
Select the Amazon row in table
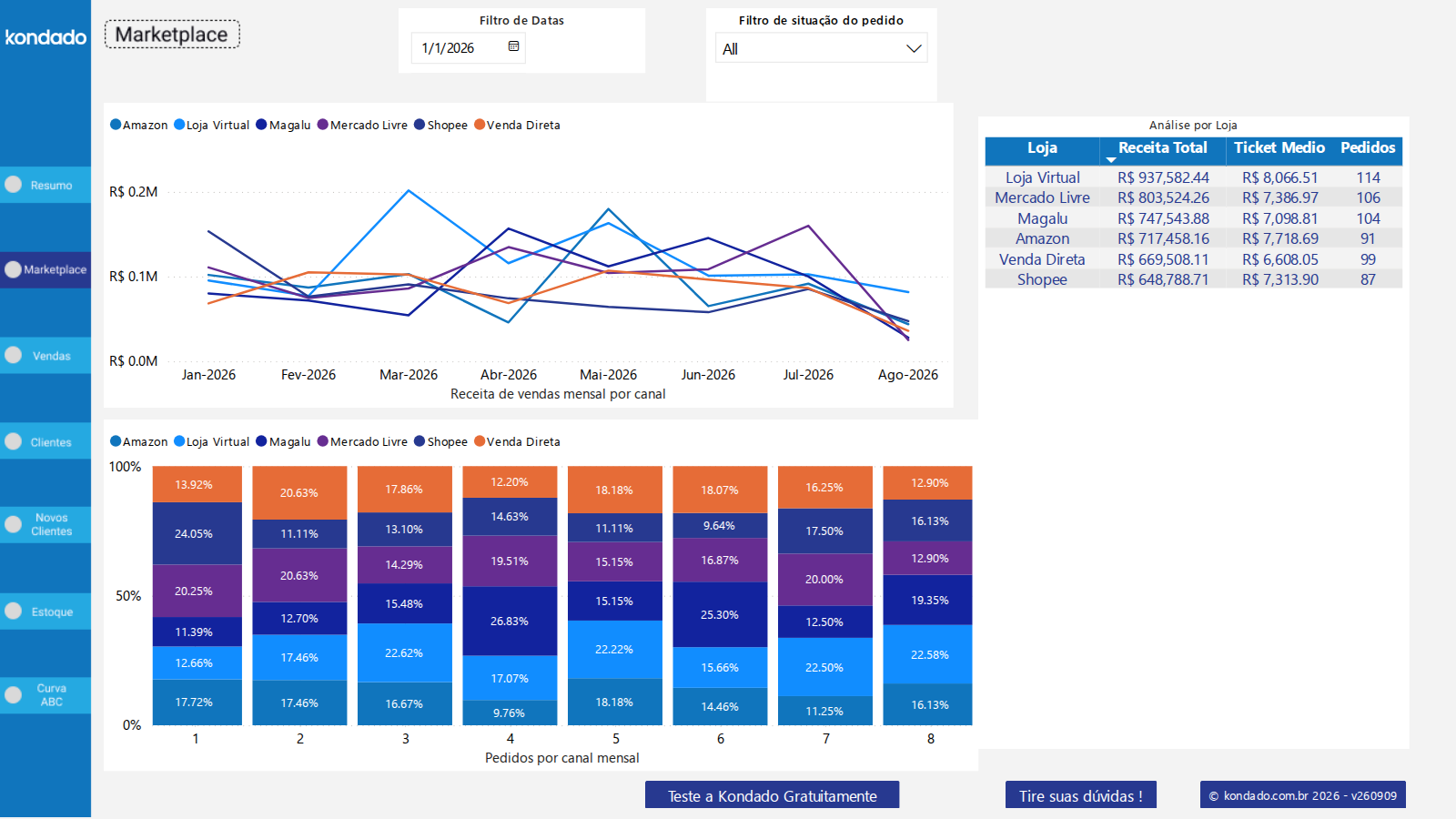(x=1193, y=238)
